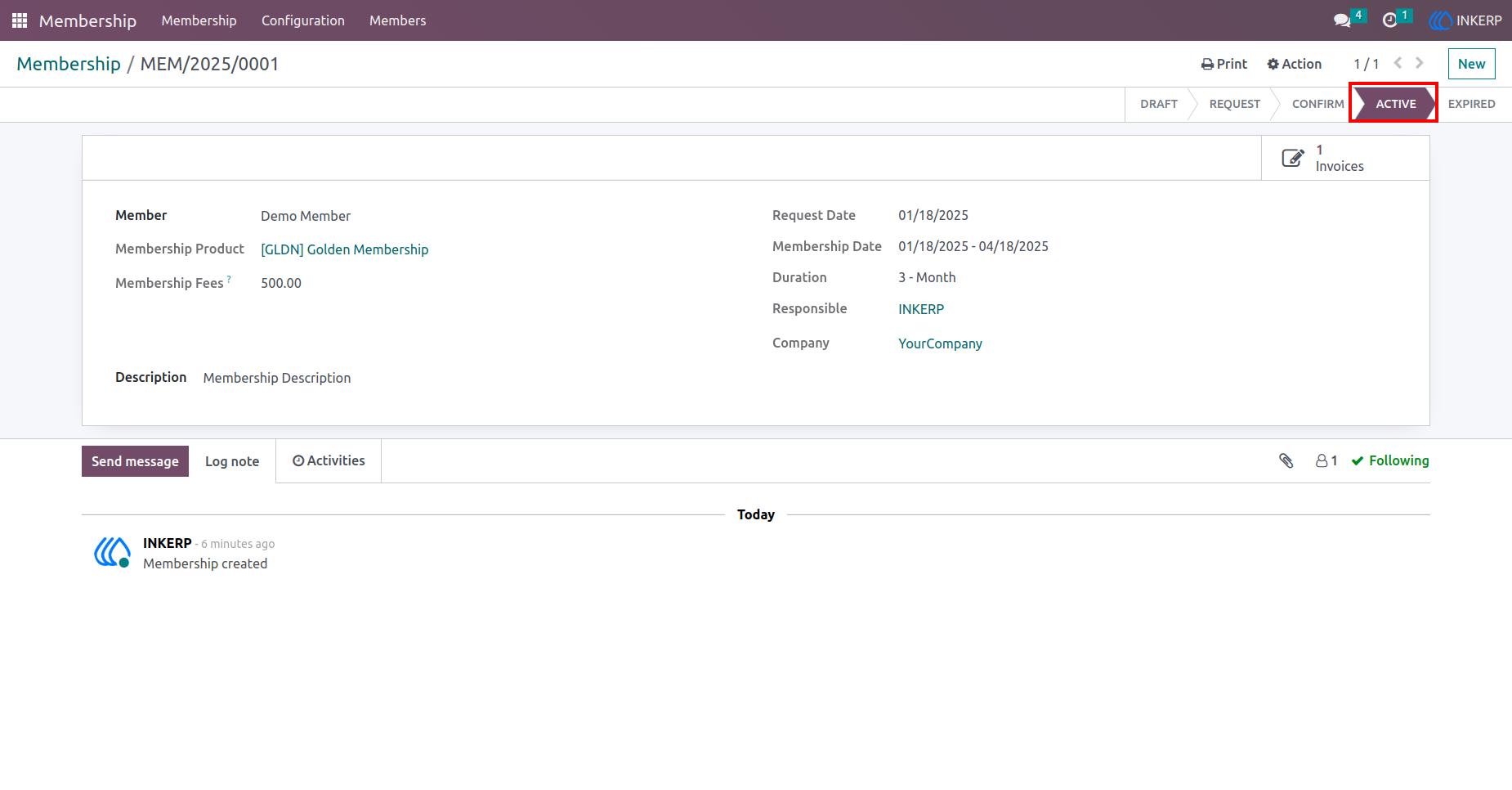Click the Membership Fees help tooltip mark
Viewport: 1512px width, 790px height.
[229, 279]
